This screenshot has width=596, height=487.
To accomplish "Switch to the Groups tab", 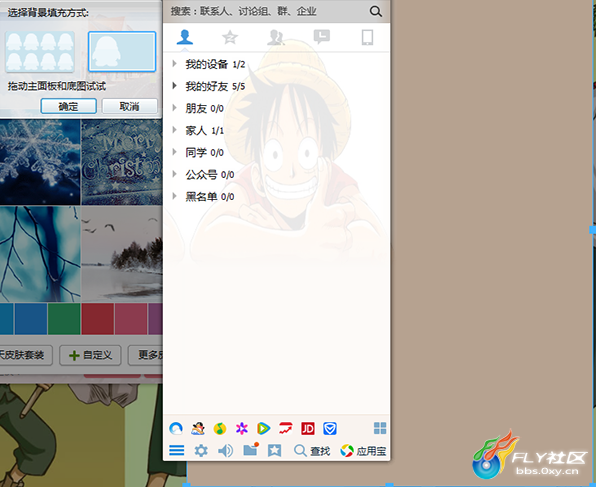I will click(276, 37).
